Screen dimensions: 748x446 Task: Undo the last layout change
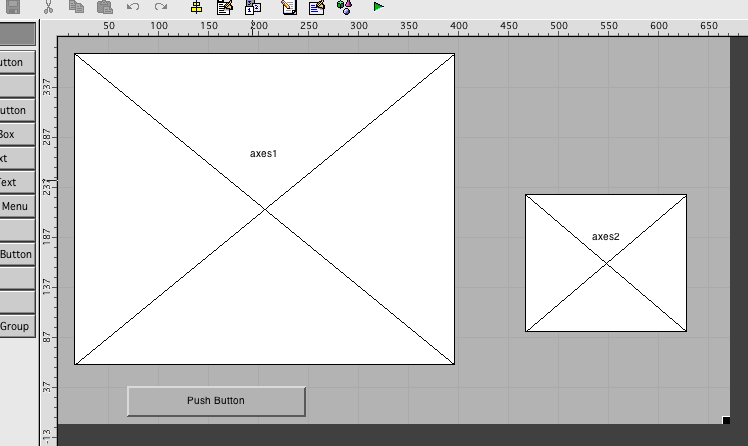pos(133,6)
